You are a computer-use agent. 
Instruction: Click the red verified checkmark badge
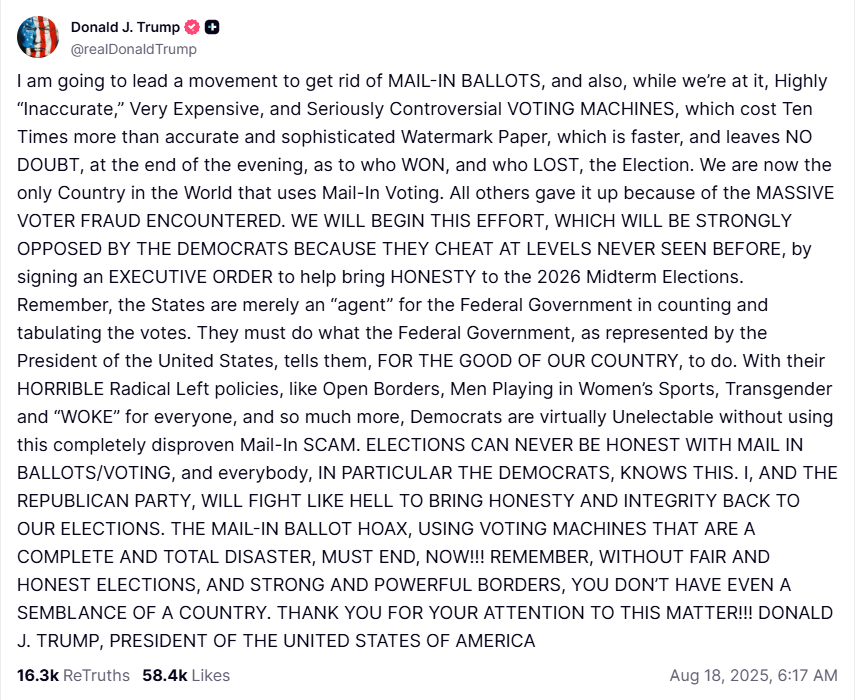pos(192,27)
